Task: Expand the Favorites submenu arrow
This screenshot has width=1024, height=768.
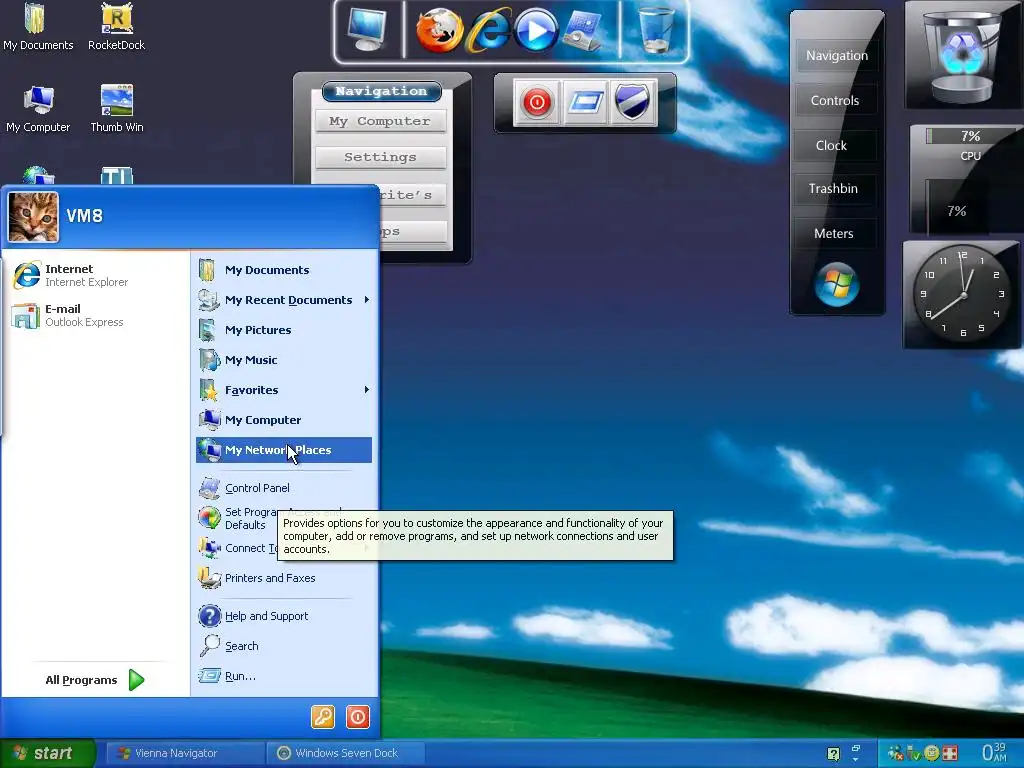Action: pos(367,390)
